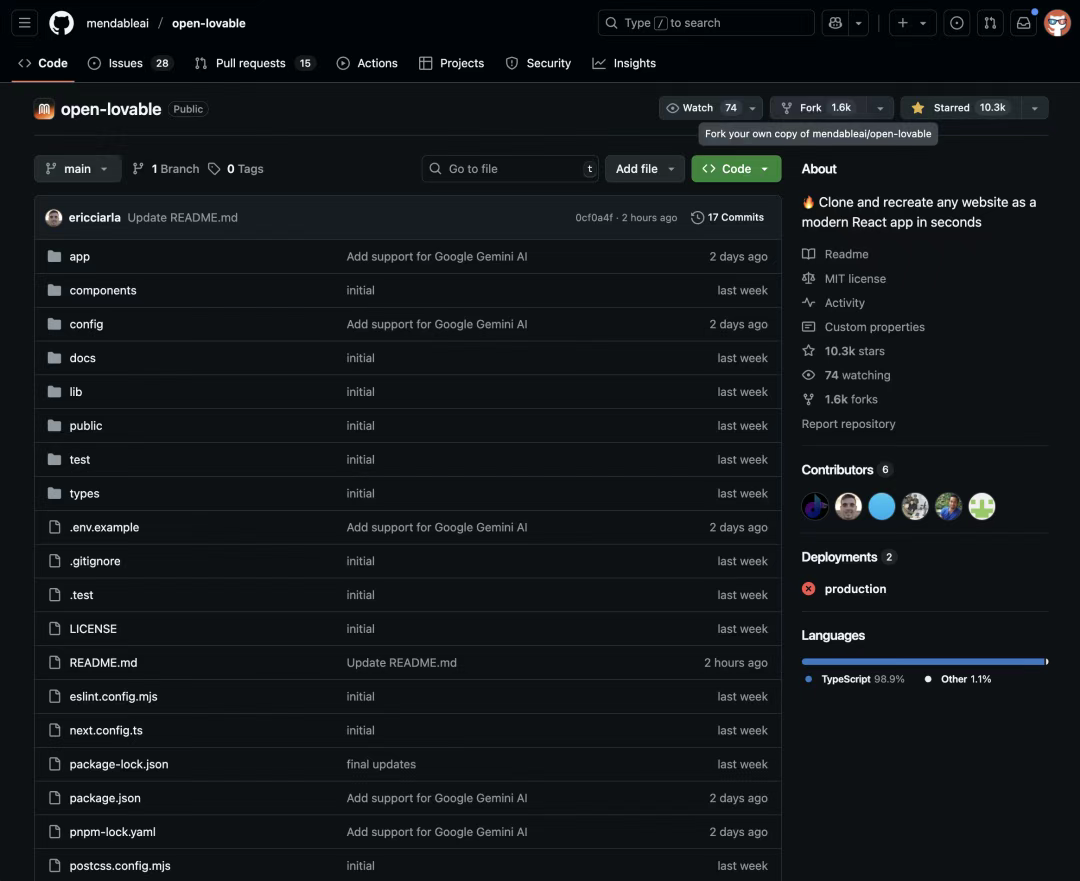Switch to the Actions tab

click(x=367, y=63)
